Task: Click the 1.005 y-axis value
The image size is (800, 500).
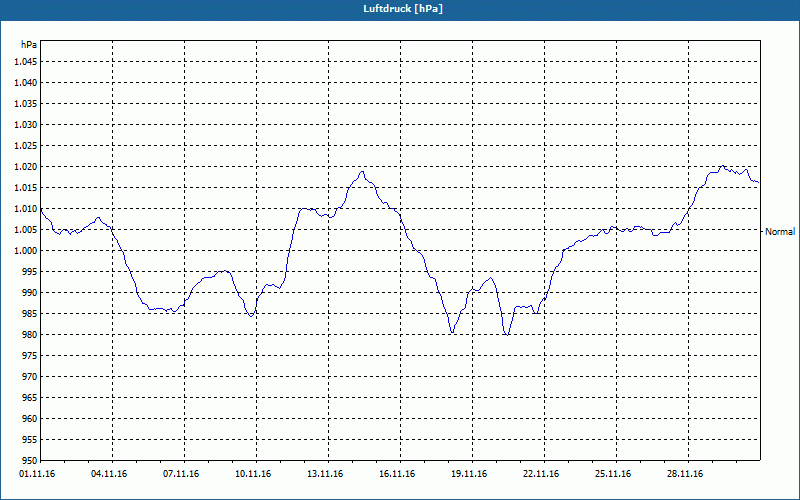Action: [x=26, y=230]
